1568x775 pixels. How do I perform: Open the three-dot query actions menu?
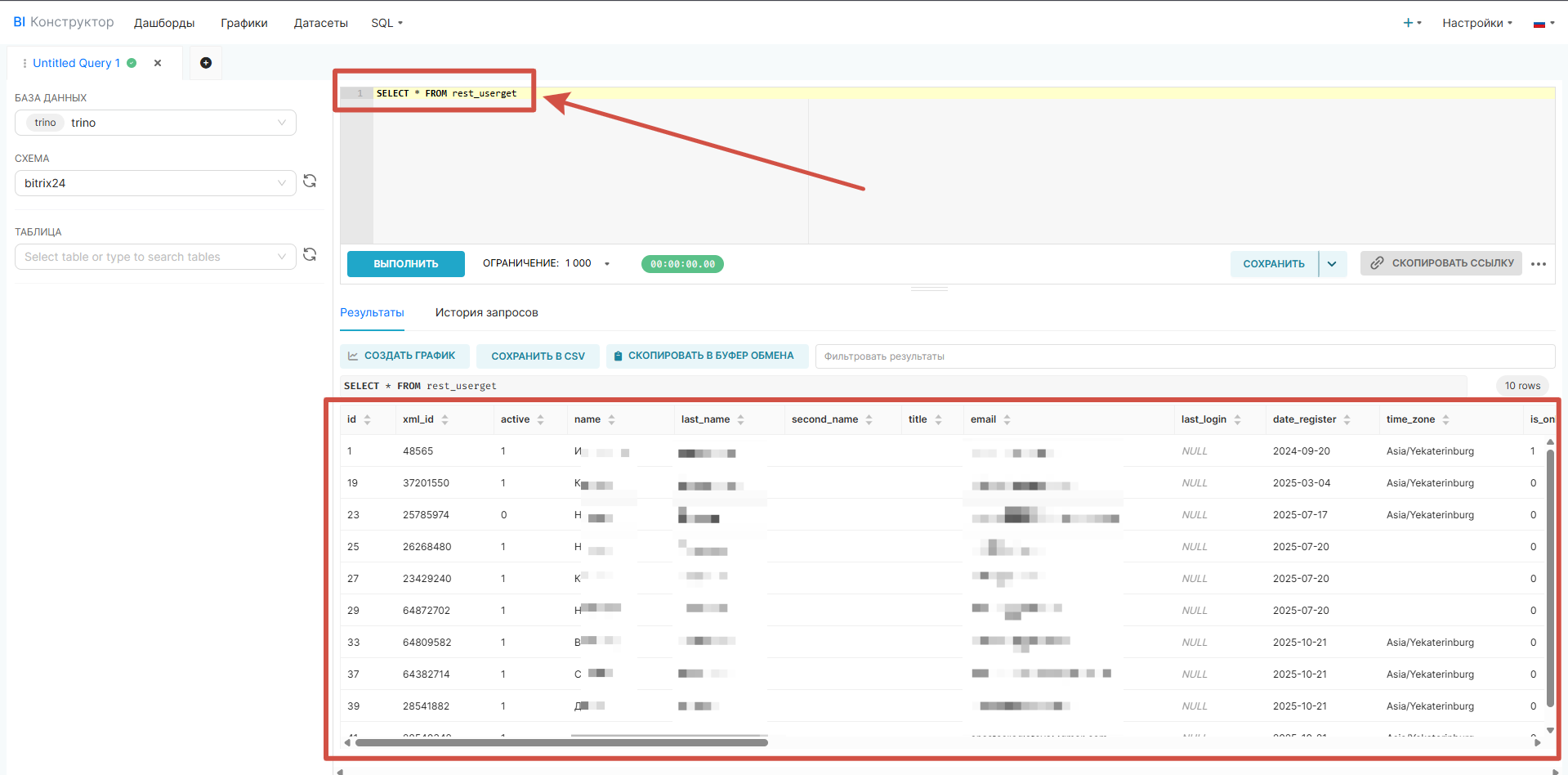click(1539, 264)
